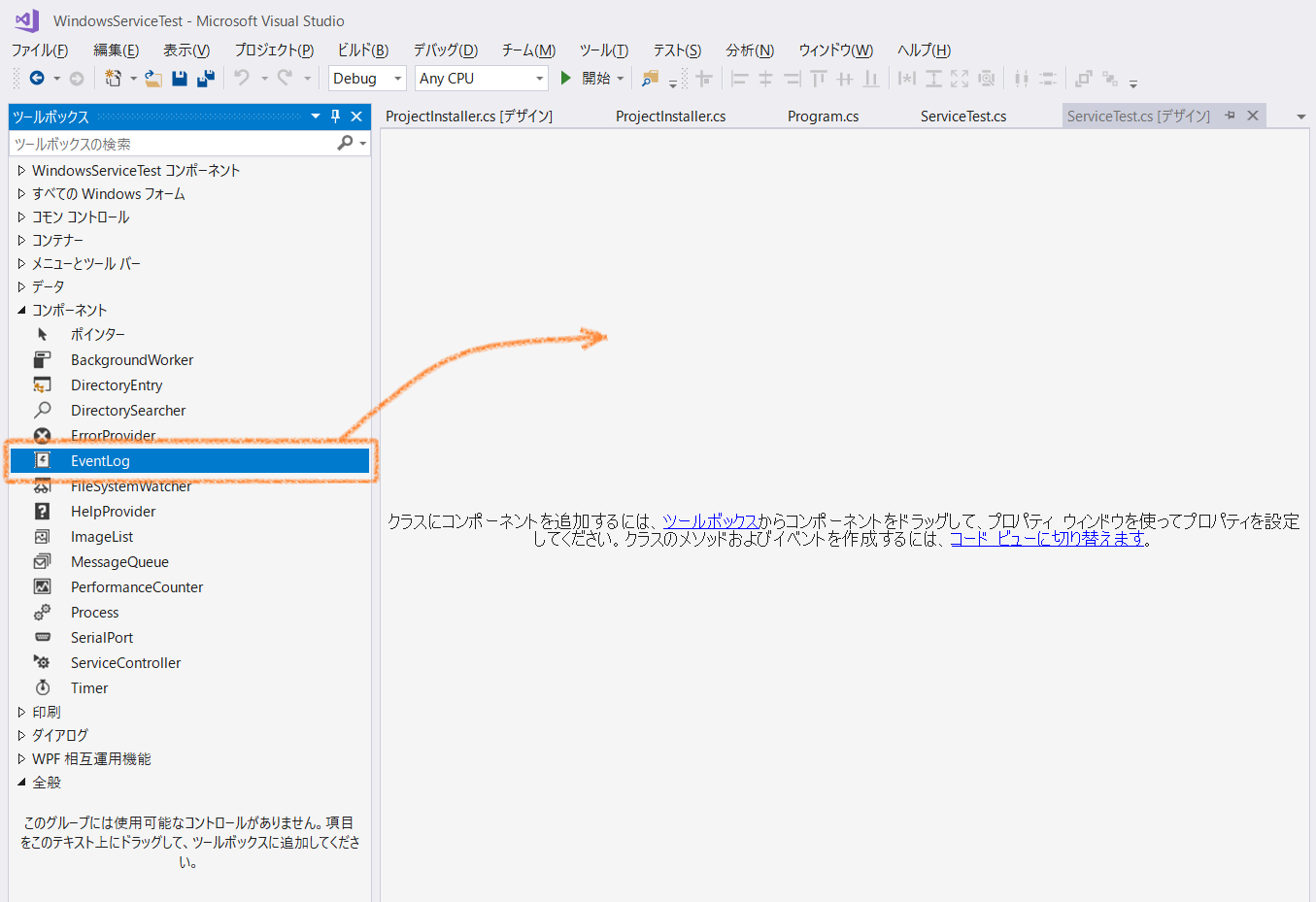Collapse the コンポーネント toolbox group

click(21, 311)
